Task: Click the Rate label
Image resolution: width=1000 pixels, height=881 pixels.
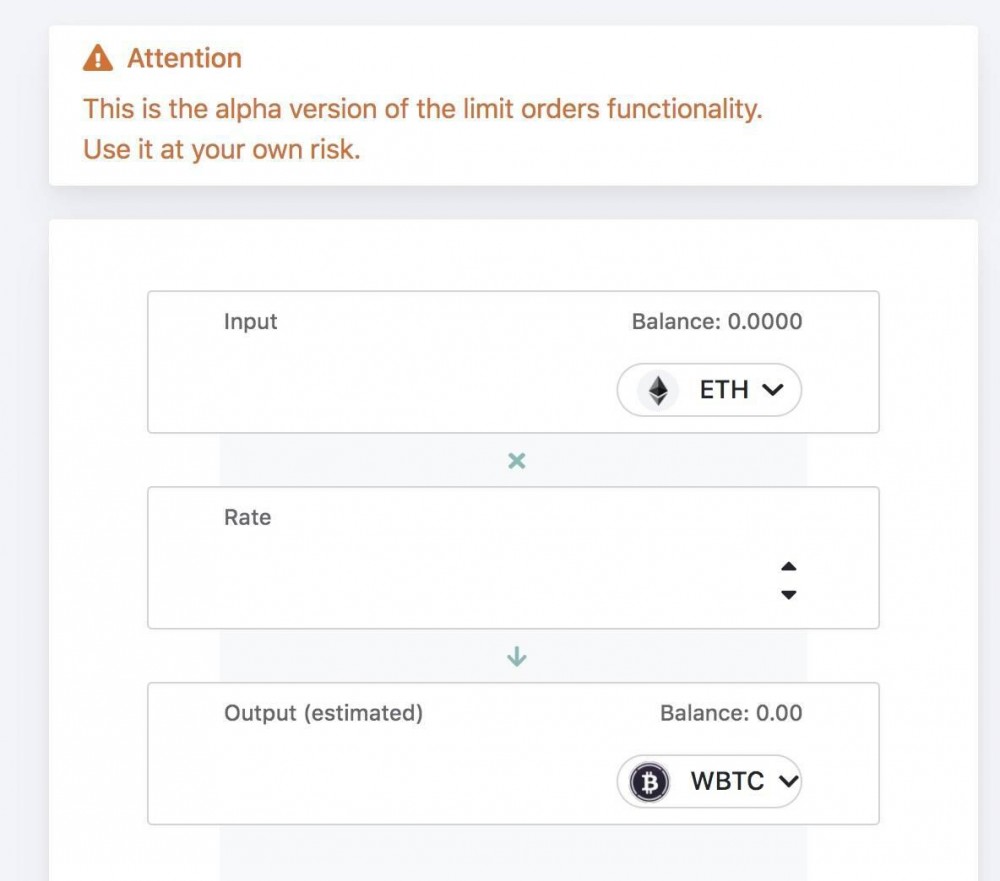Action: tap(247, 518)
